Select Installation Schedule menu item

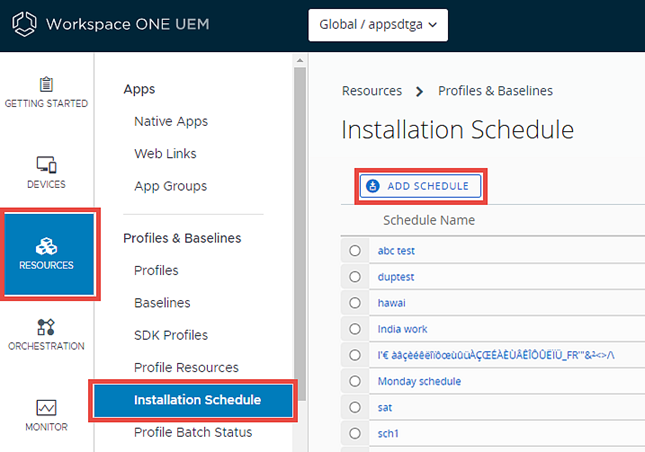click(x=193, y=400)
